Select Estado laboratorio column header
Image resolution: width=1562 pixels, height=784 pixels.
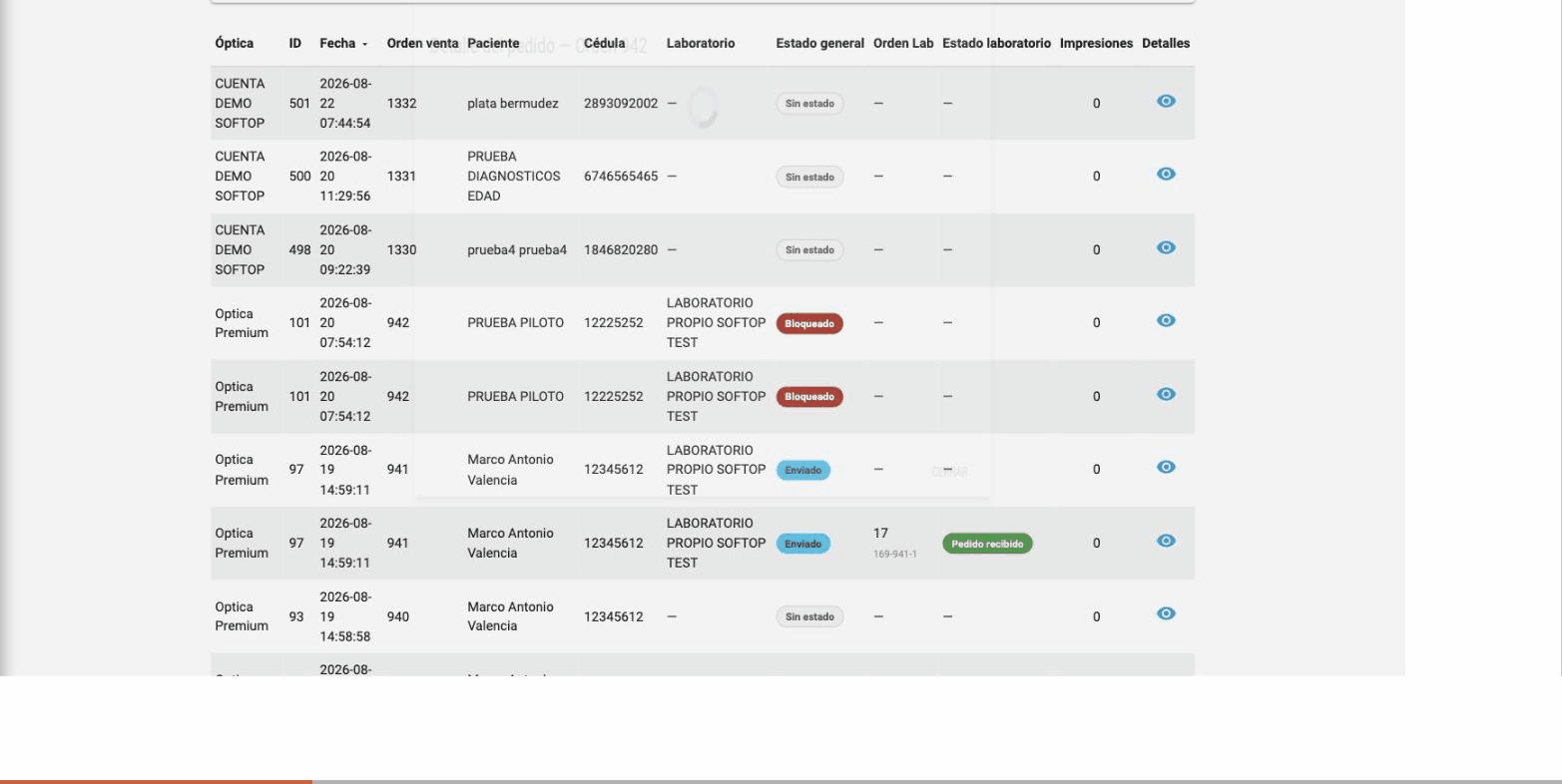point(996,43)
